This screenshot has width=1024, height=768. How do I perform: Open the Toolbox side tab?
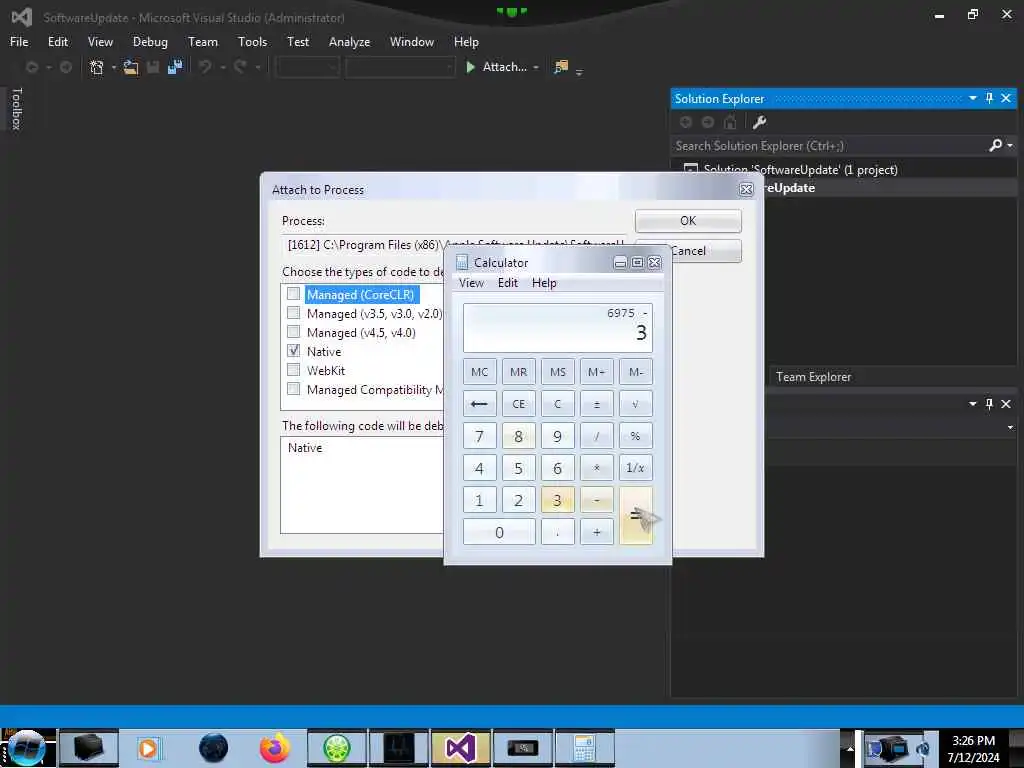tap(17, 108)
